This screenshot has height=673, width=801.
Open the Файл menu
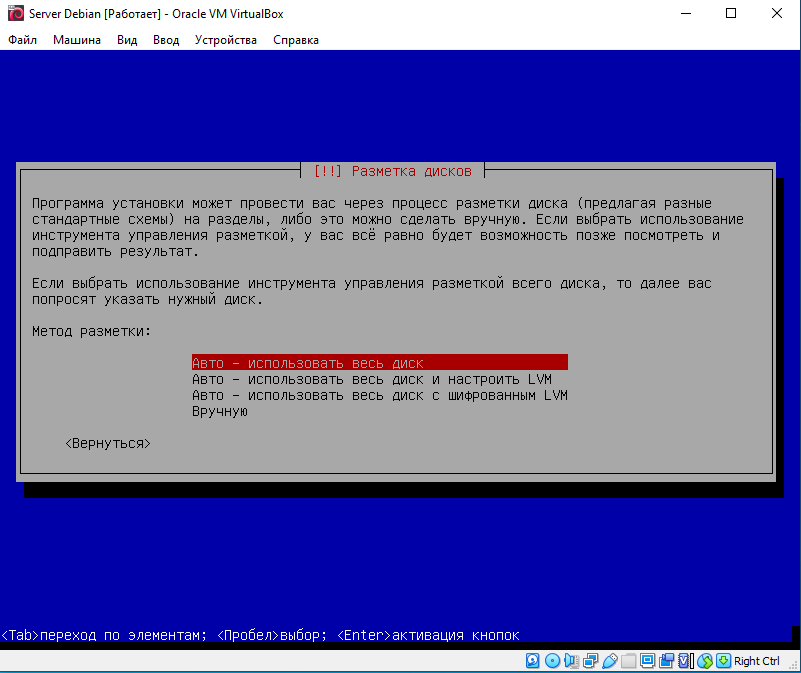tap(22, 40)
